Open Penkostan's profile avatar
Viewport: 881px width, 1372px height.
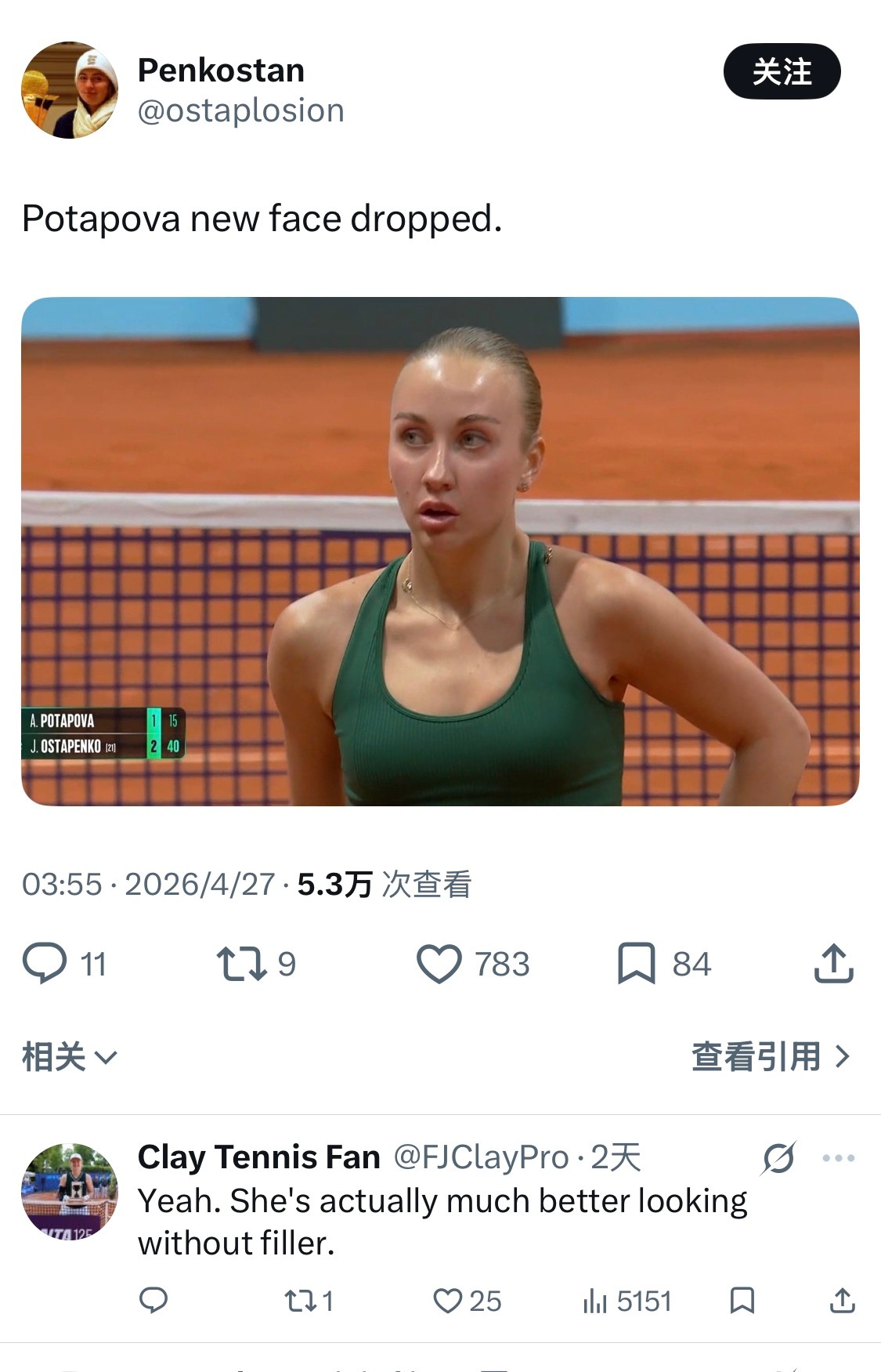pos(70,90)
